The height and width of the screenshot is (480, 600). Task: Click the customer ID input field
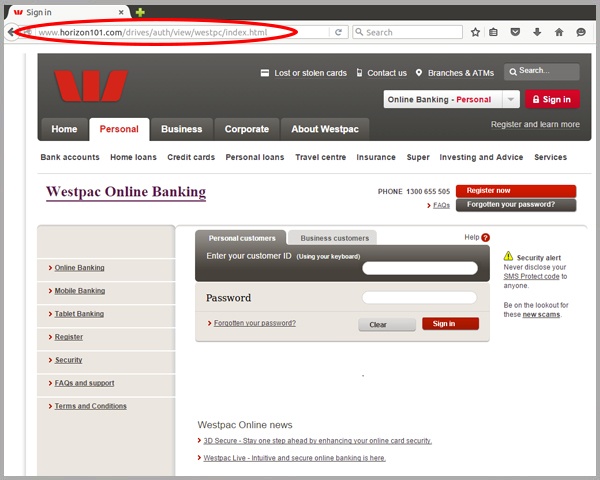tap(420, 268)
